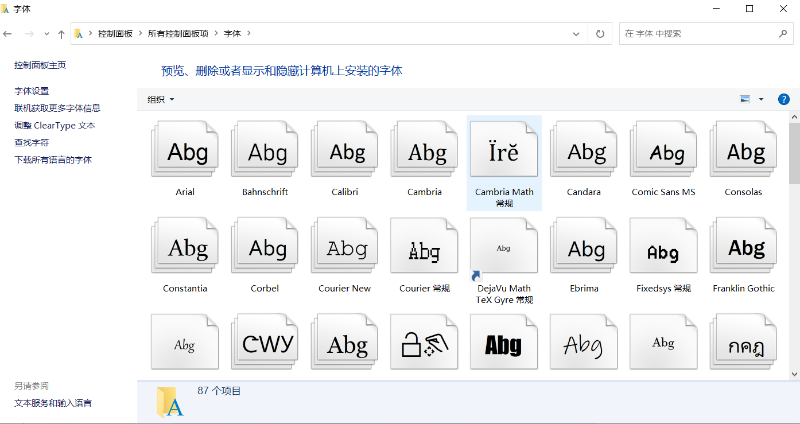This screenshot has width=800, height=424.
Task: Click the blue help question mark icon
Action: coord(783,99)
